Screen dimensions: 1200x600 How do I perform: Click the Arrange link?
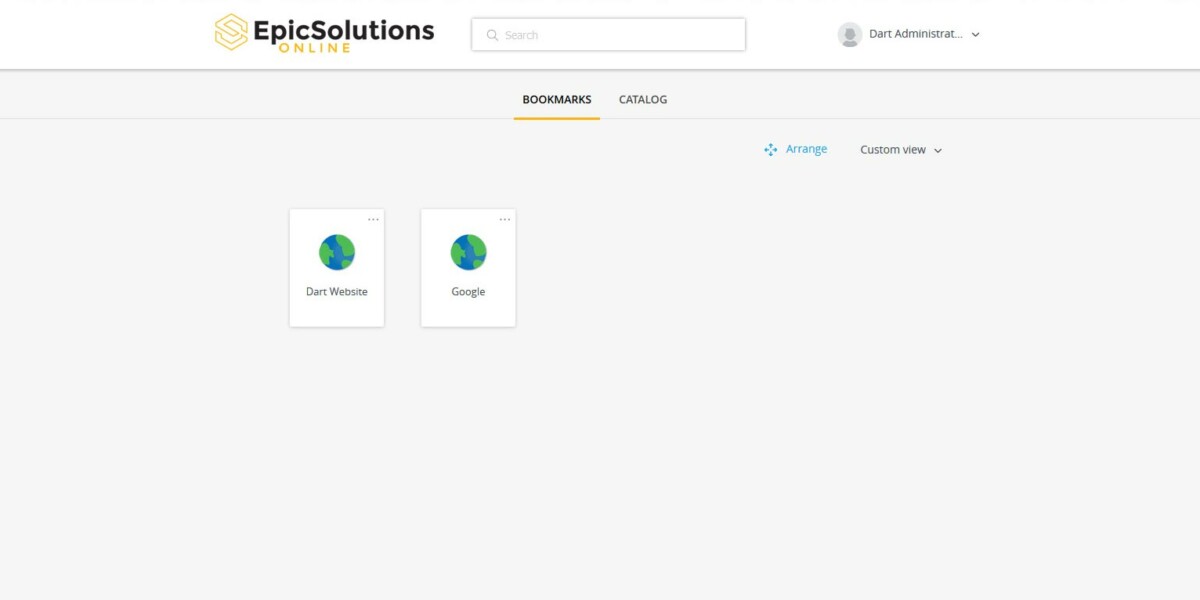coord(805,148)
